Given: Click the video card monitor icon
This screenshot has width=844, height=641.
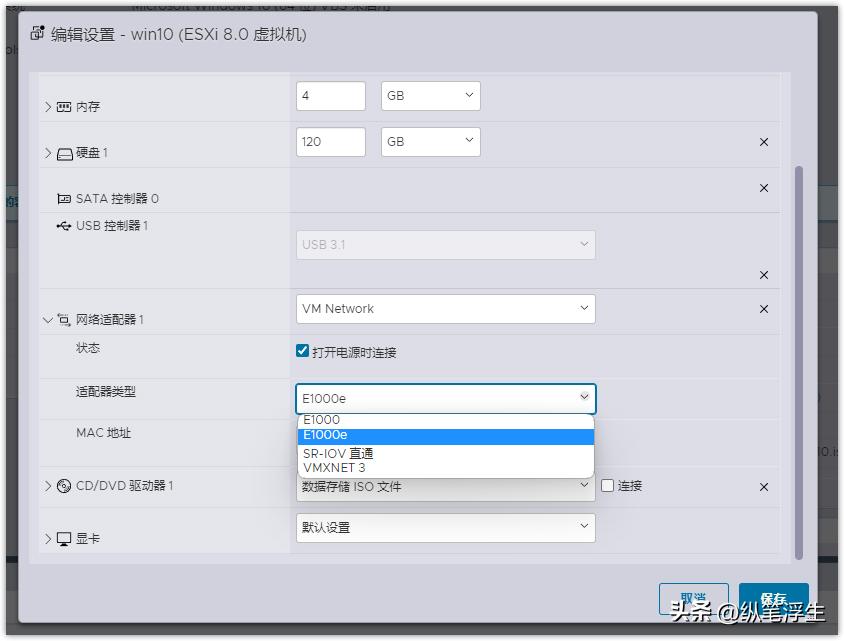Looking at the screenshot, I should (x=64, y=539).
